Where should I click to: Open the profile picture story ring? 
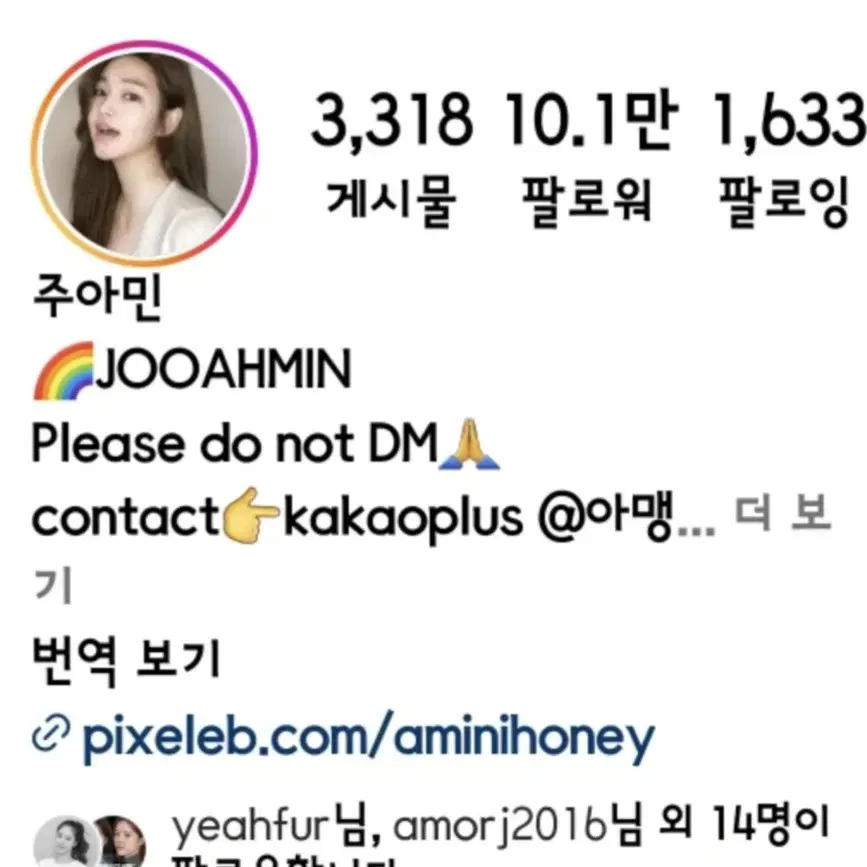(144, 153)
